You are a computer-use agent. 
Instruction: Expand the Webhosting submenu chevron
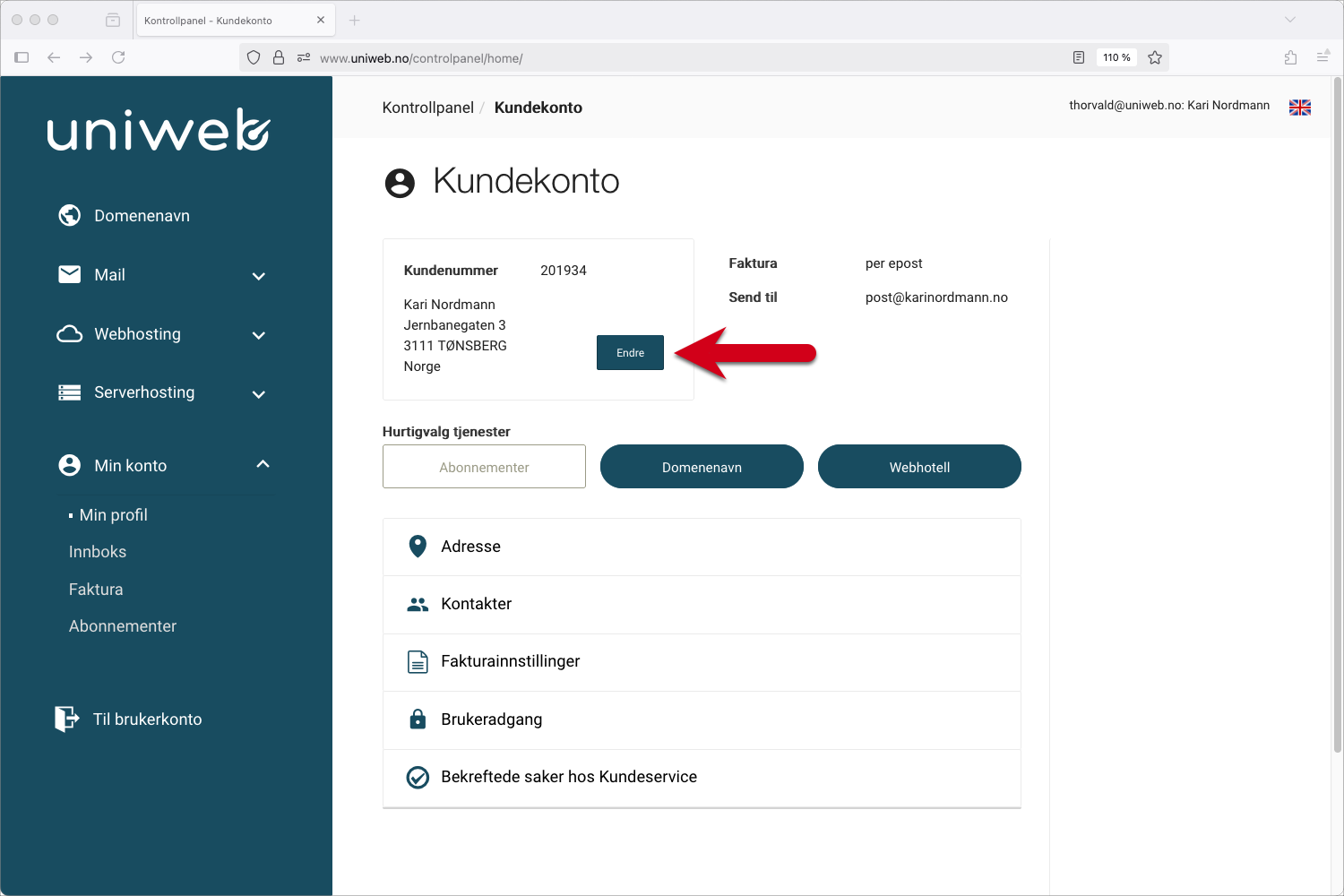click(259, 335)
